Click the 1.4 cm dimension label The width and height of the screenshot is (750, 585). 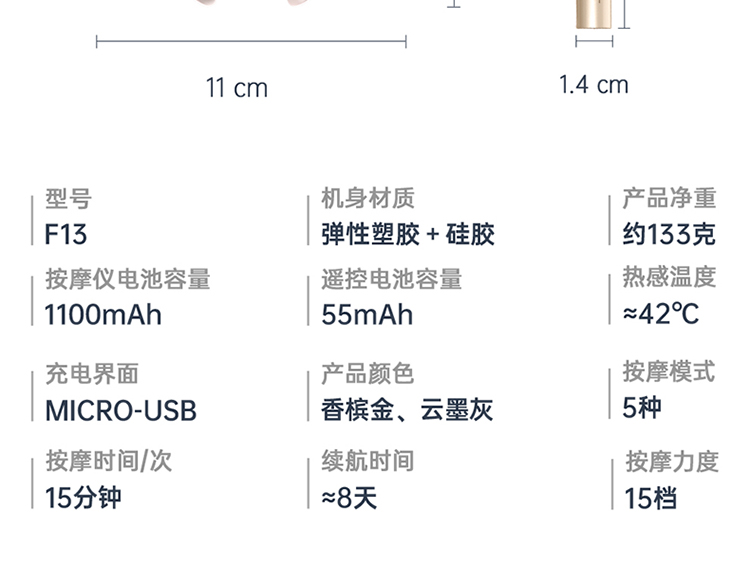(594, 84)
